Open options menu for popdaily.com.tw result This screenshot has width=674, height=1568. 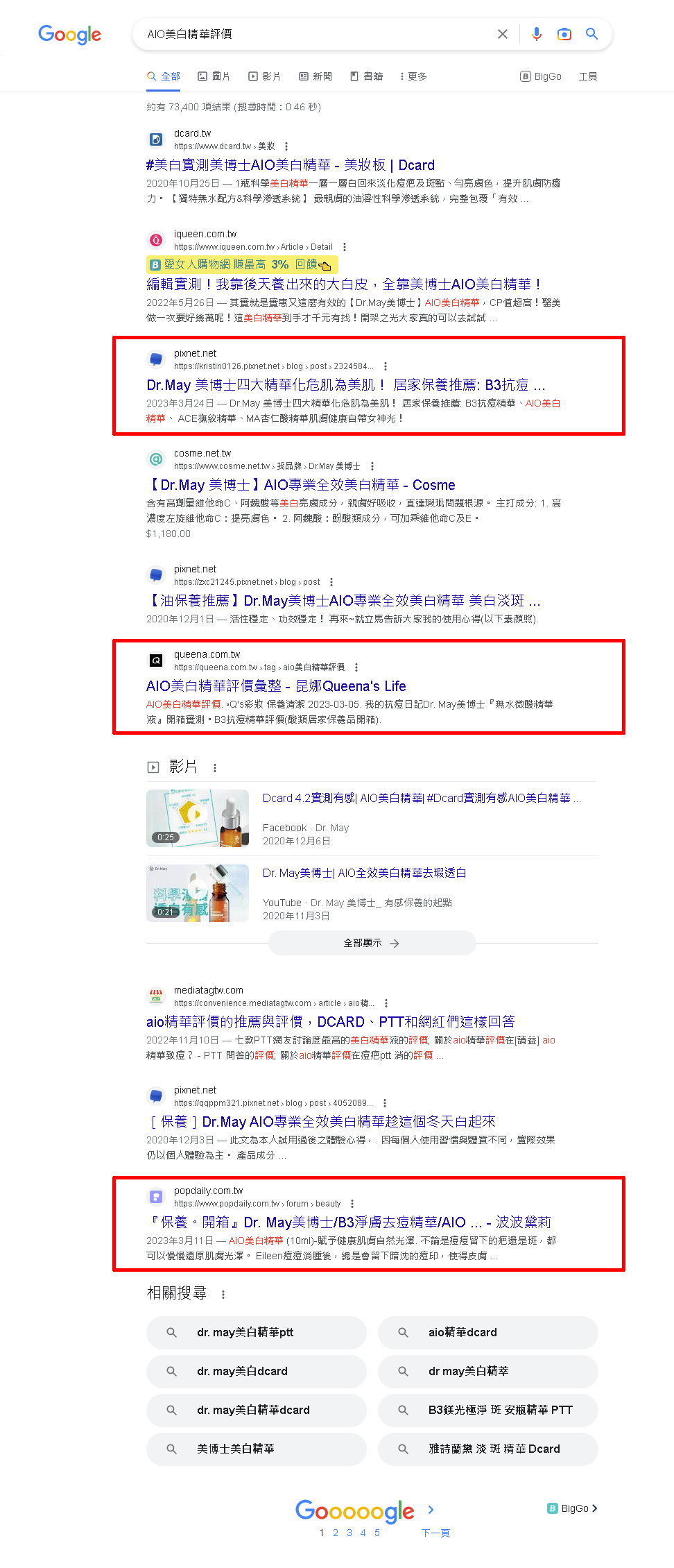(352, 1204)
